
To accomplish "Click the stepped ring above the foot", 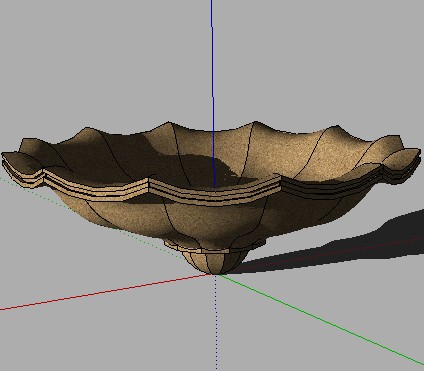I will pyautogui.click(x=213, y=247).
